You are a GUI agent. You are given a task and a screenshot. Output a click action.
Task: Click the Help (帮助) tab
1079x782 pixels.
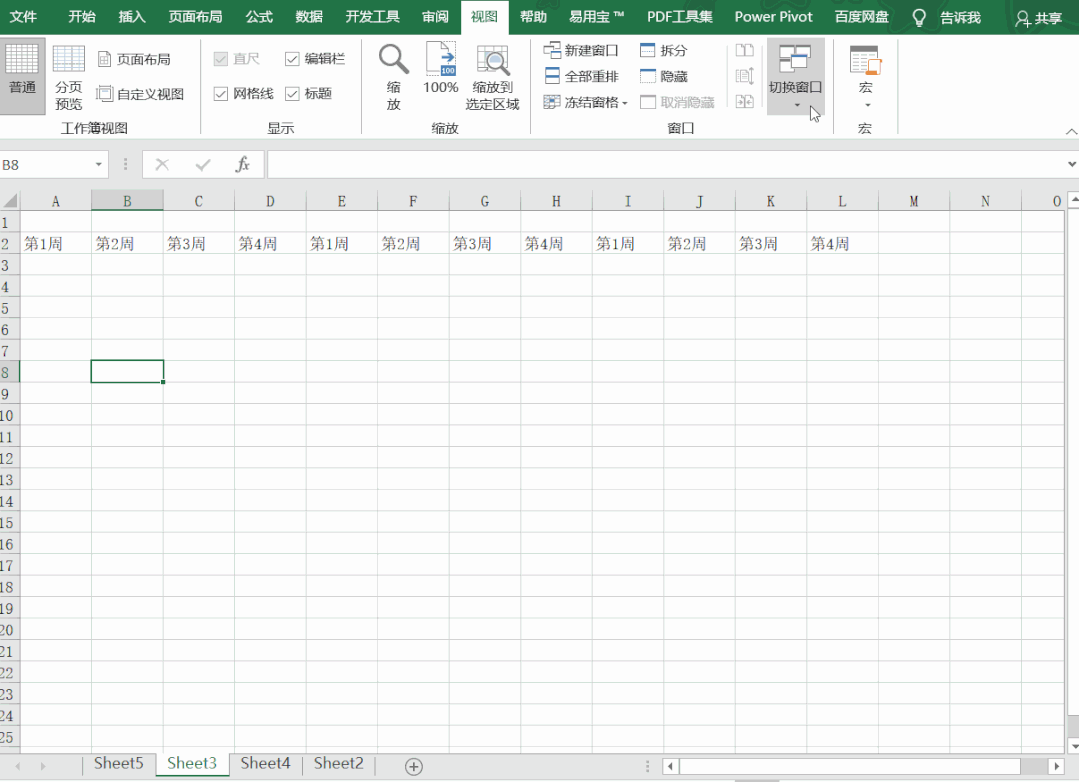tap(533, 17)
